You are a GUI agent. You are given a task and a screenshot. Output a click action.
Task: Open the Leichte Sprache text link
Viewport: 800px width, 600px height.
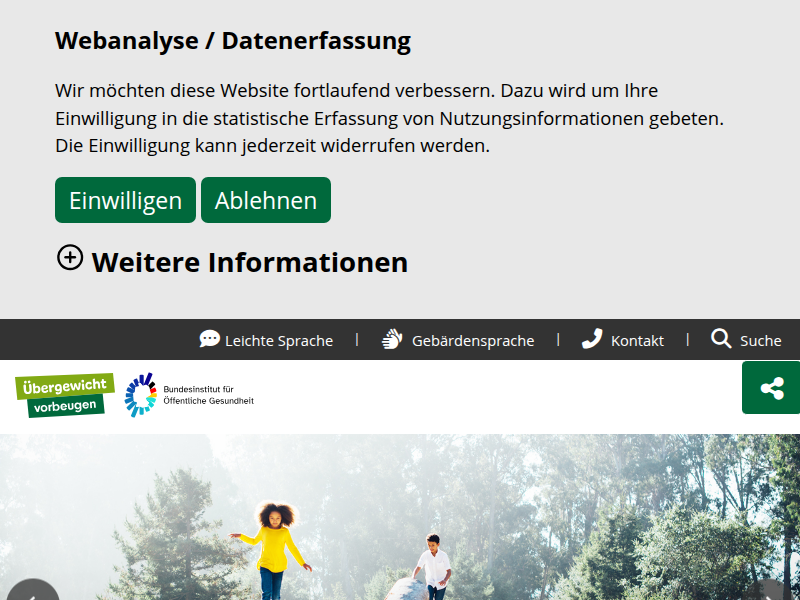pyautogui.click(x=279, y=341)
